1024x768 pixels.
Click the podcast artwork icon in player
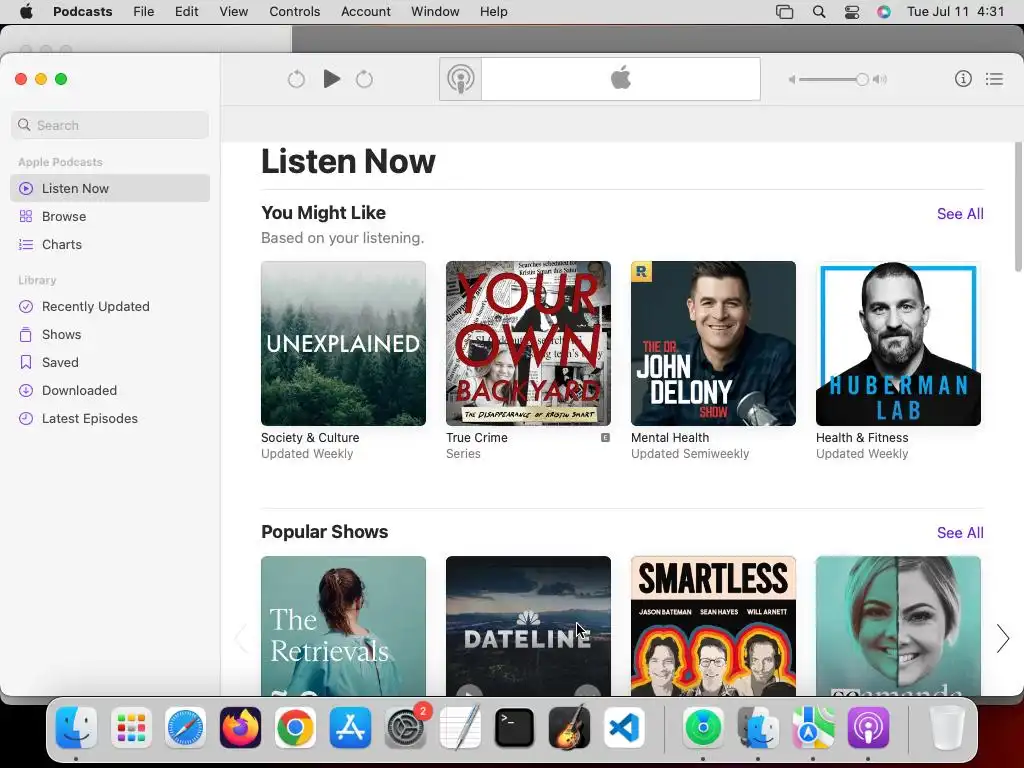point(460,79)
